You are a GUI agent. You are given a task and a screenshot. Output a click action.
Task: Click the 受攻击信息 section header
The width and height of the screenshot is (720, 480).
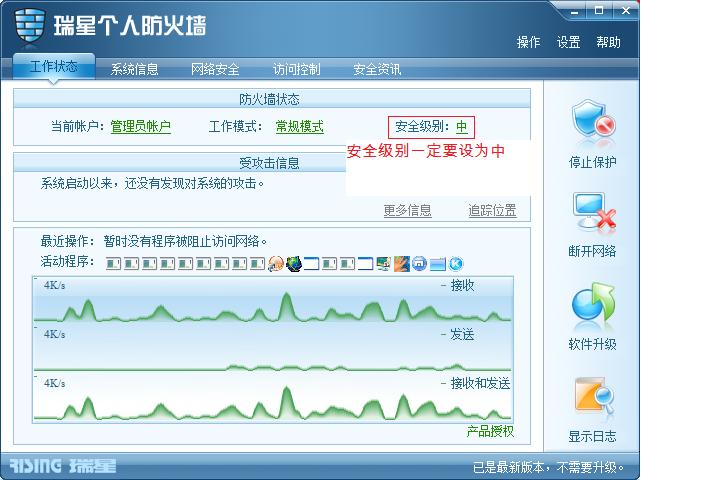(270, 163)
